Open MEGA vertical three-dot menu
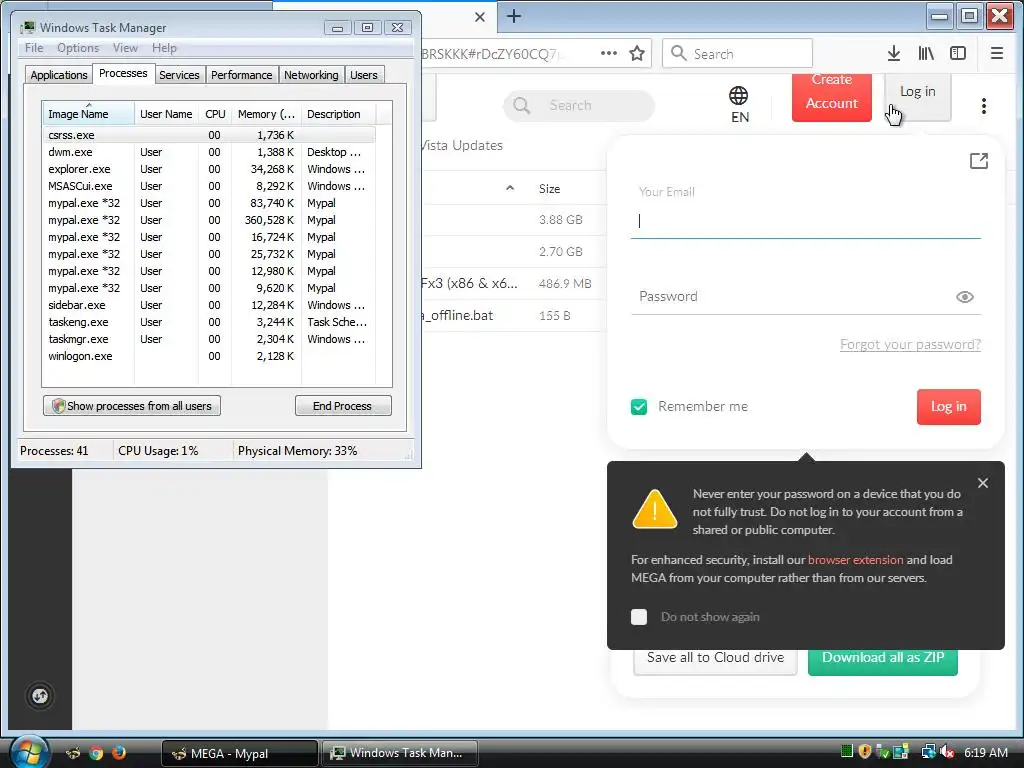This screenshot has width=1024, height=768. coord(984,106)
